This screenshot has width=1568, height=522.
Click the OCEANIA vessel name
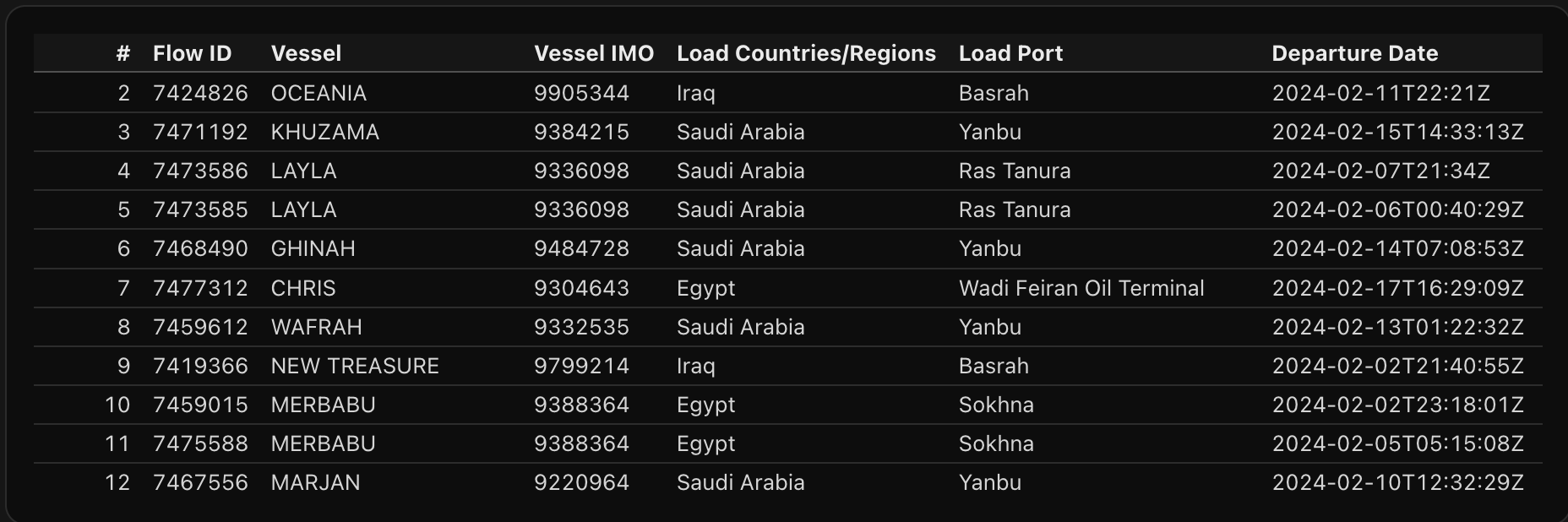pos(318,93)
